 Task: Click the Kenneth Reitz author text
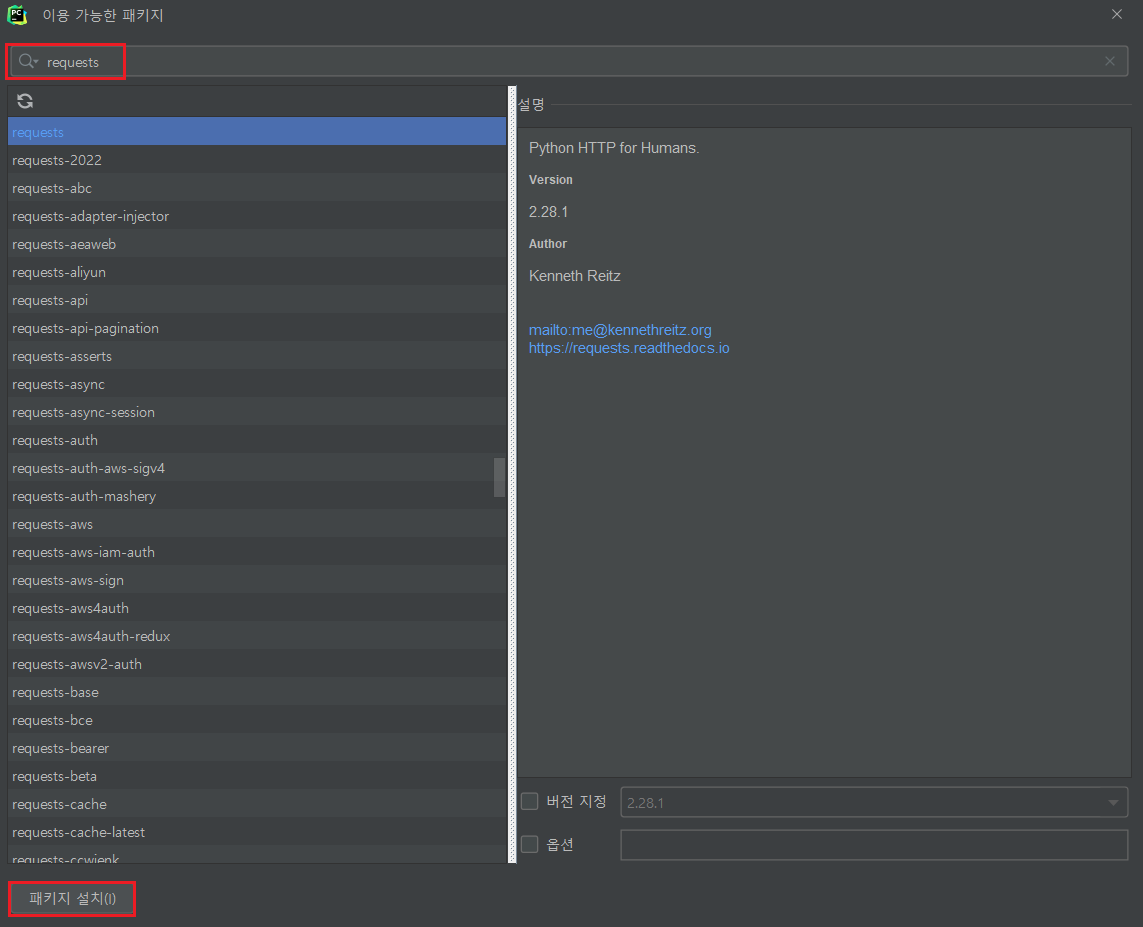coord(574,276)
